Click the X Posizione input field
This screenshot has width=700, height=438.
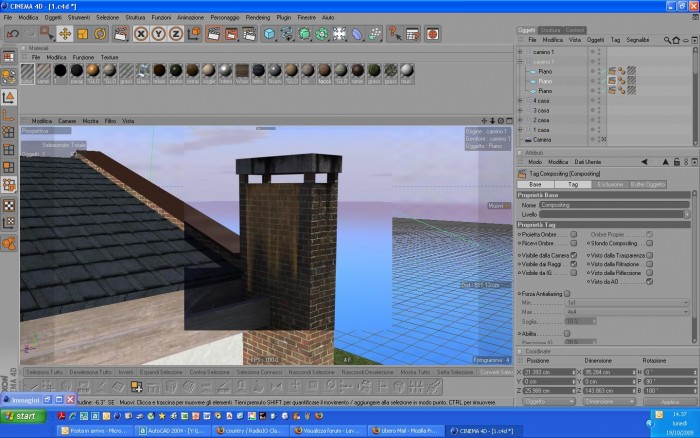[x=549, y=372]
